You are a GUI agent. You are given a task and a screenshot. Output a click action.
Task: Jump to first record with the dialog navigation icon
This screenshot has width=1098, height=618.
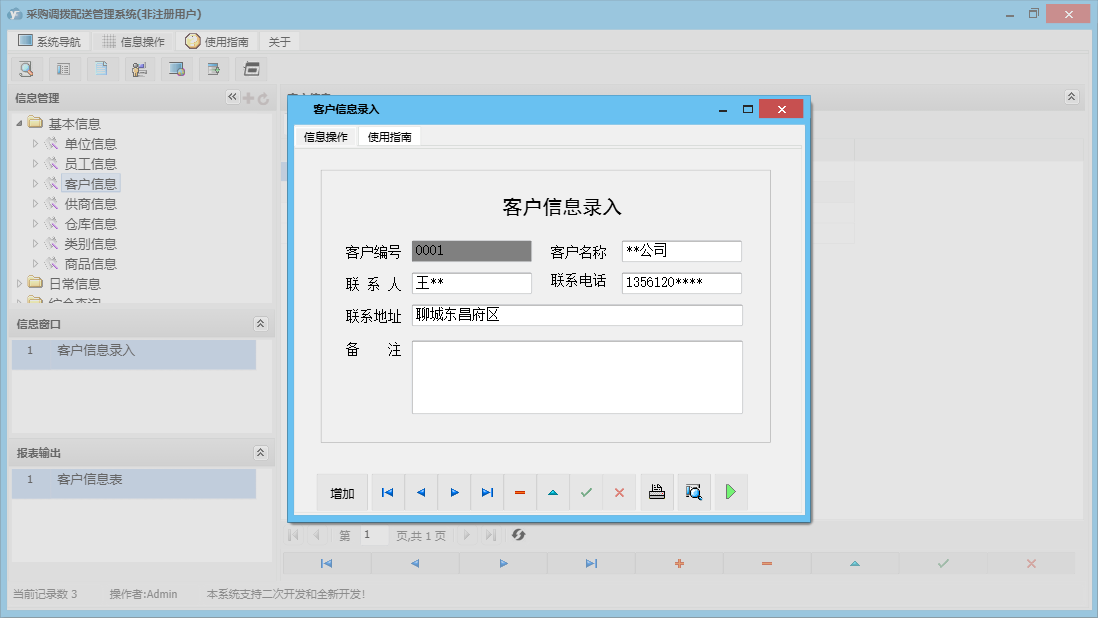[388, 491]
